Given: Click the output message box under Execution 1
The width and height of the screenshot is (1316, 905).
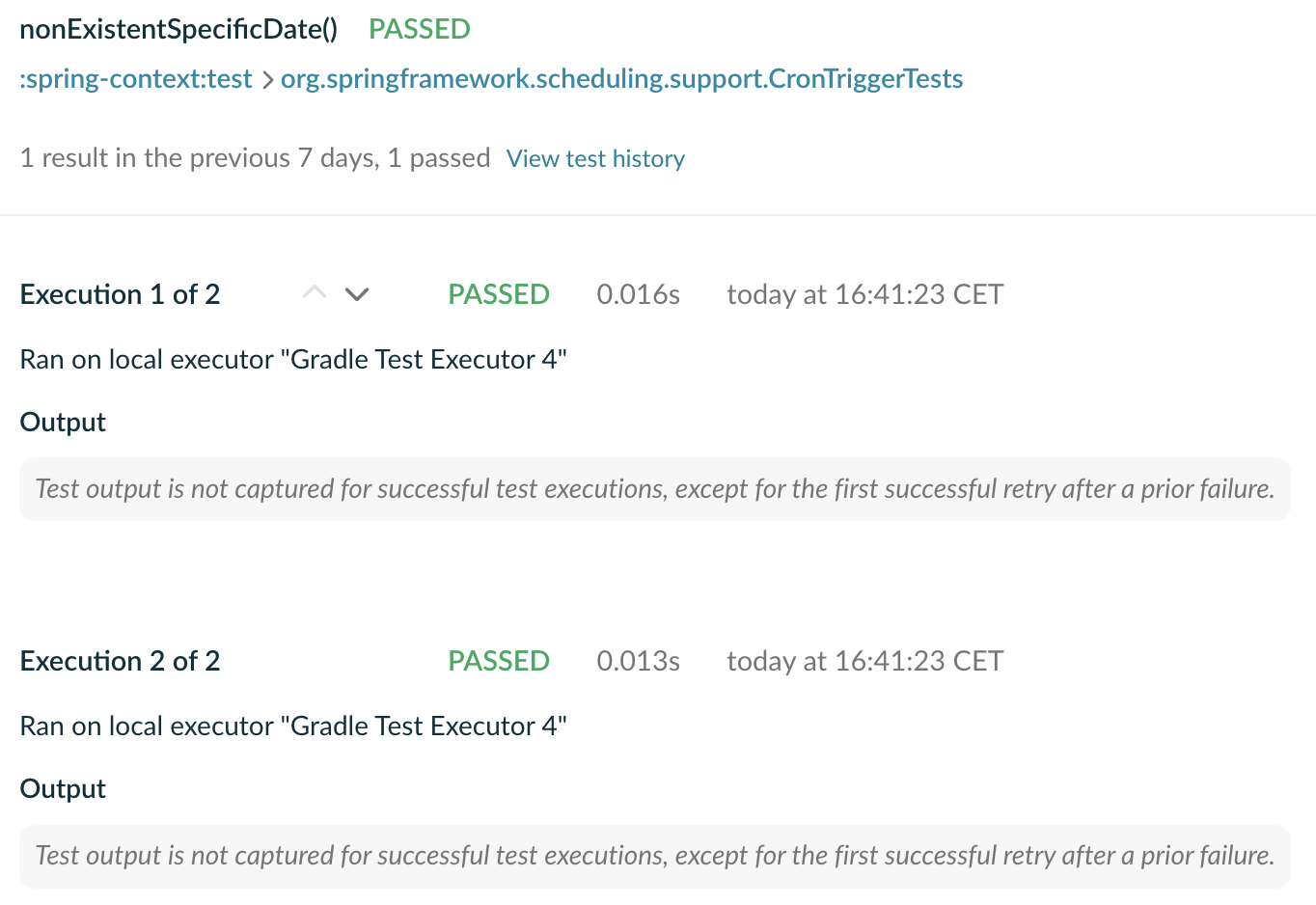Looking at the screenshot, I should 654,489.
